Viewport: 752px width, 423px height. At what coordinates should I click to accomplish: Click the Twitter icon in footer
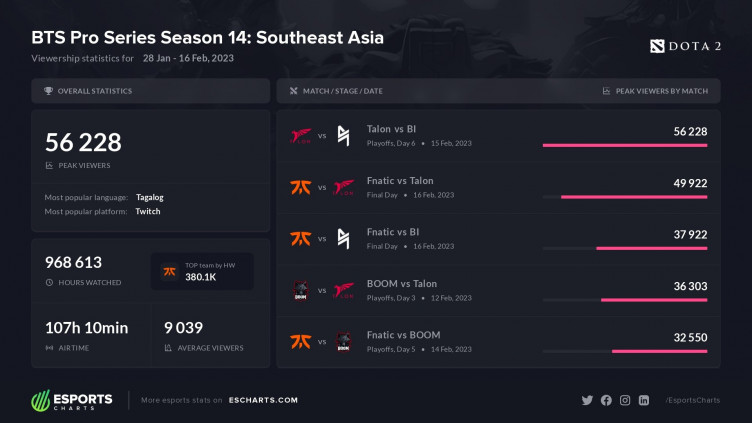point(588,400)
